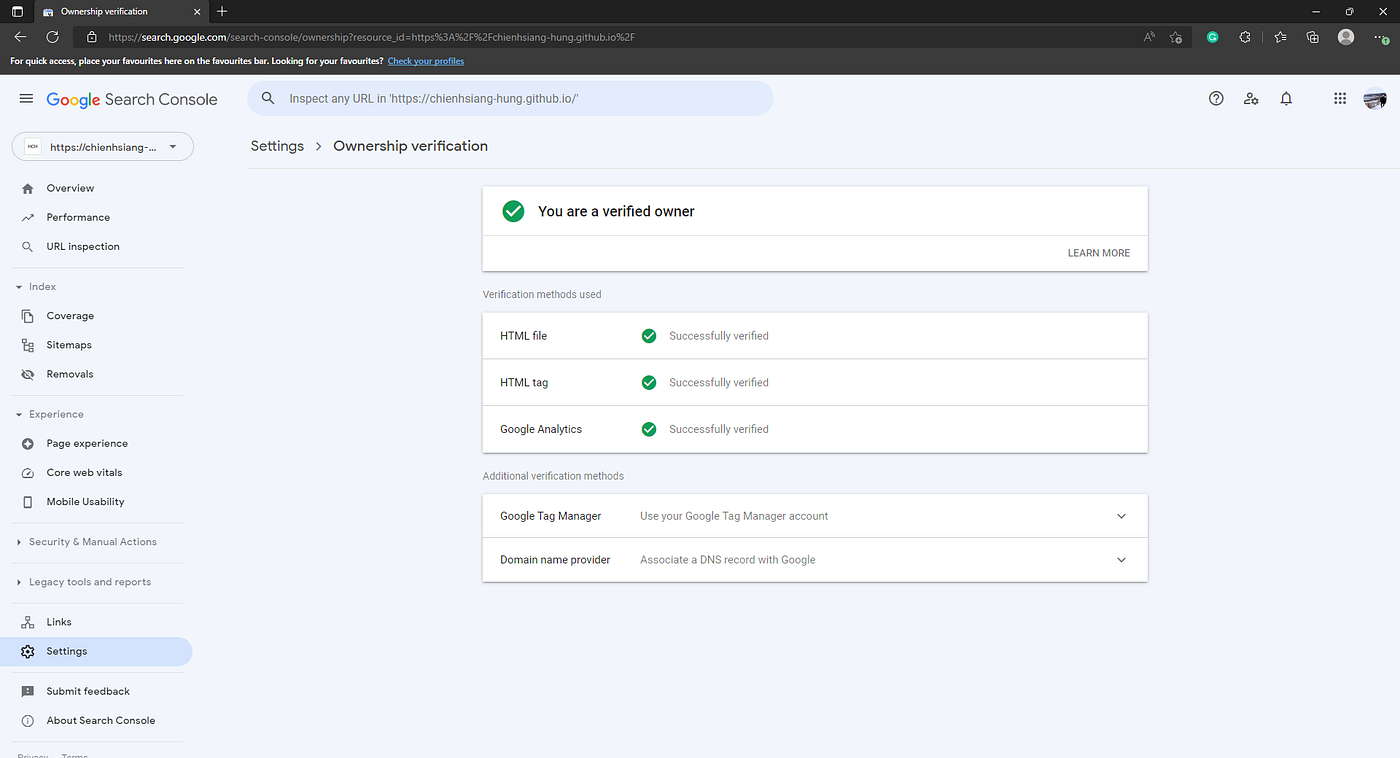
Task: Open the Google apps grid icon
Action: coord(1340,99)
